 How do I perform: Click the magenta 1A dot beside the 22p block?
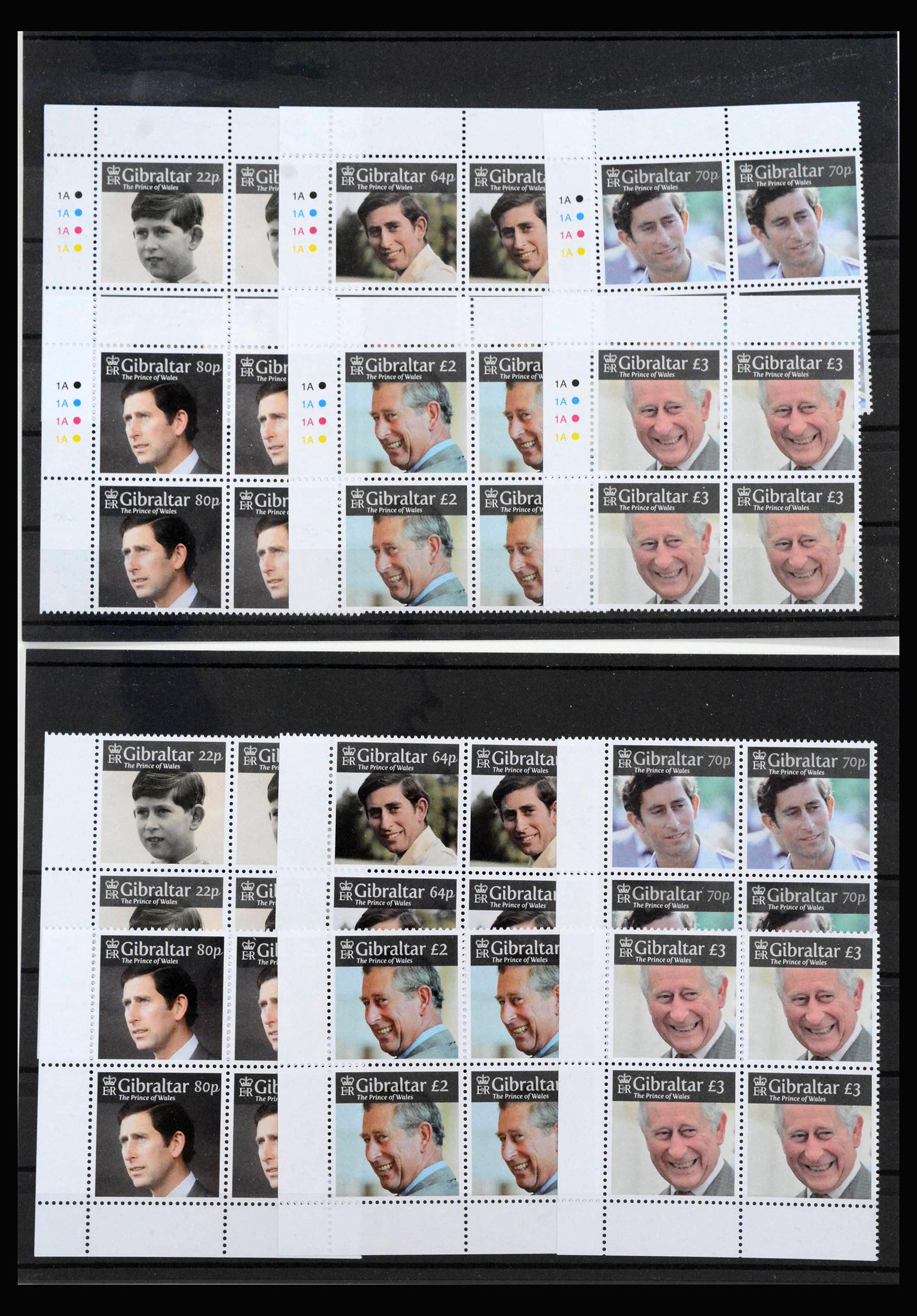pos(78,230)
